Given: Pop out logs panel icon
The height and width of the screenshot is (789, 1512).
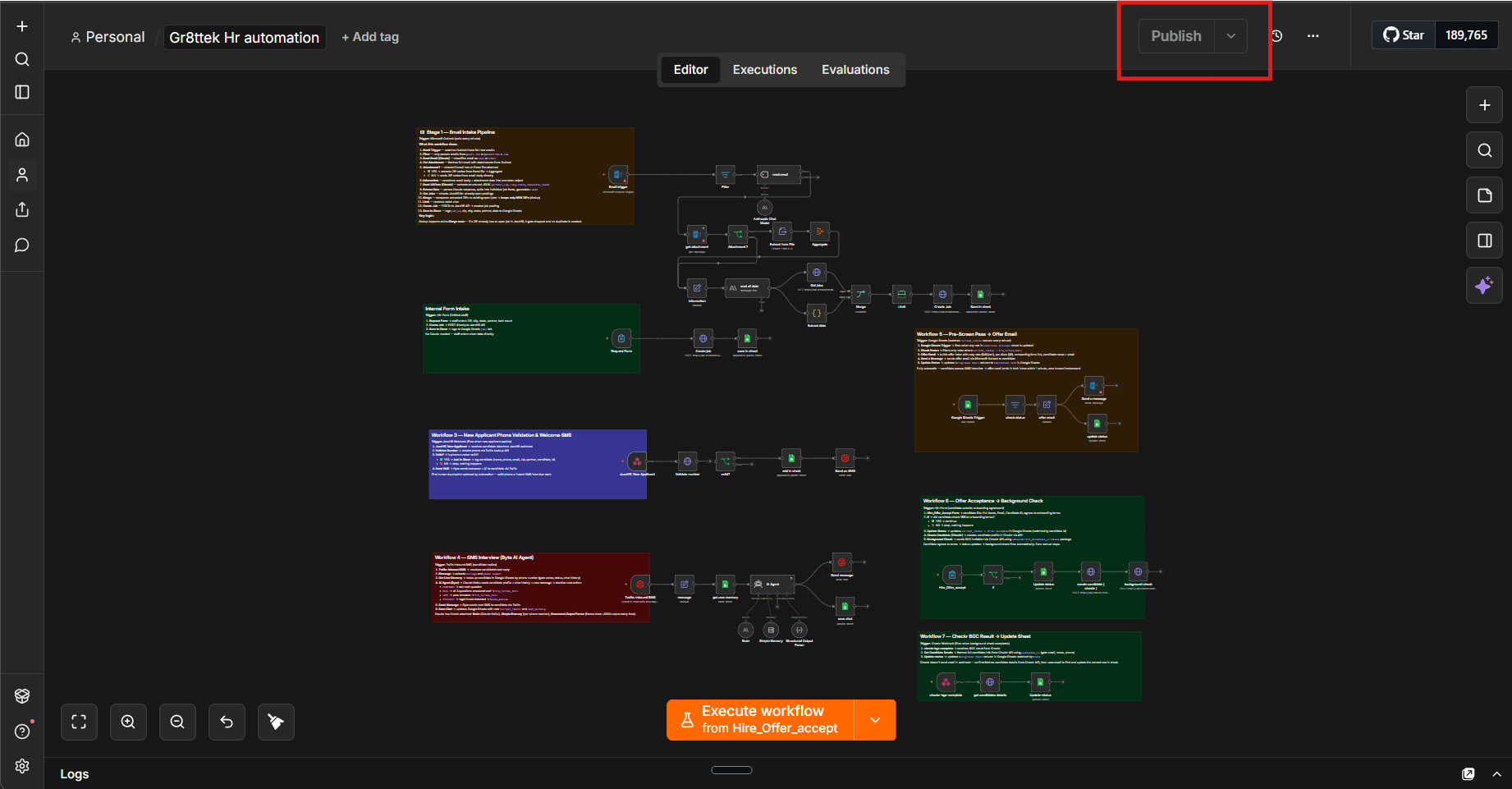Looking at the screenshot, I should (1468, 773).
